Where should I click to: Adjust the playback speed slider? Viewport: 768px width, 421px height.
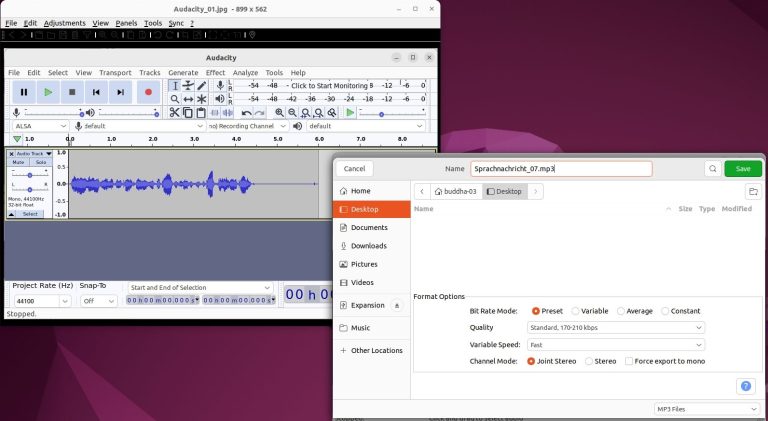(x=392, y=114)
